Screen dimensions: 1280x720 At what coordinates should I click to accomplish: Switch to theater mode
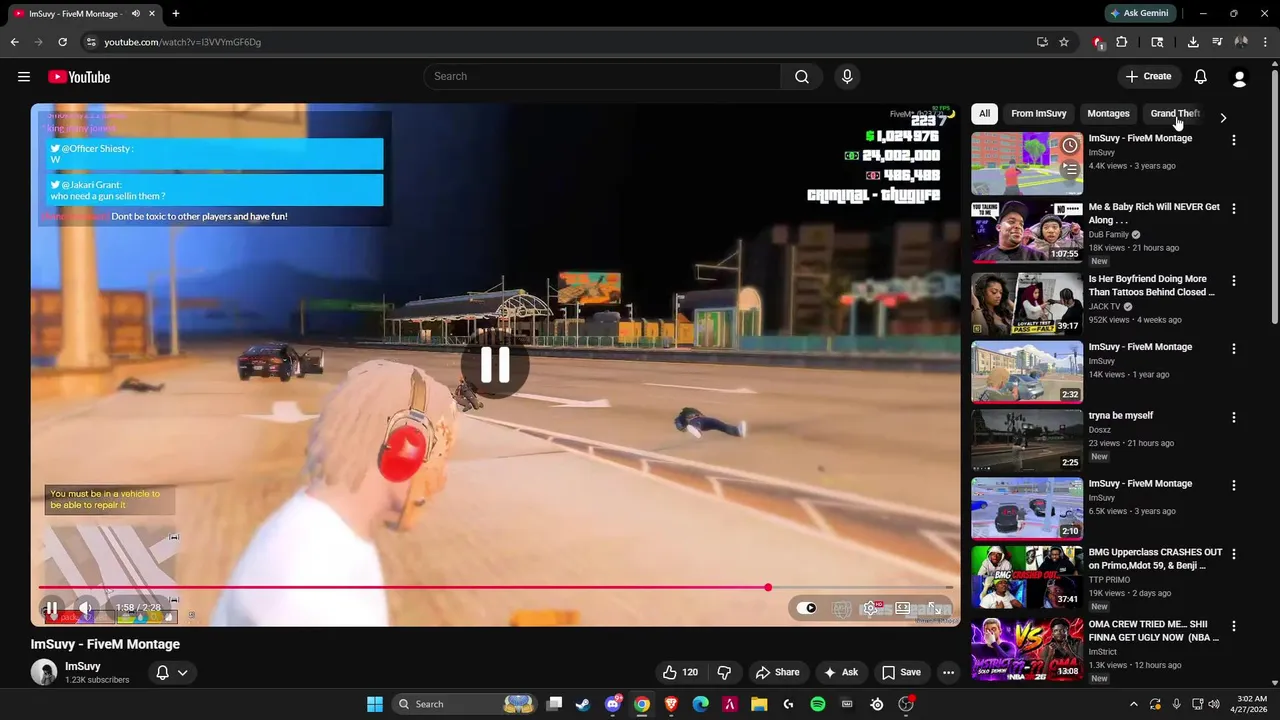[x=903, y=608]
